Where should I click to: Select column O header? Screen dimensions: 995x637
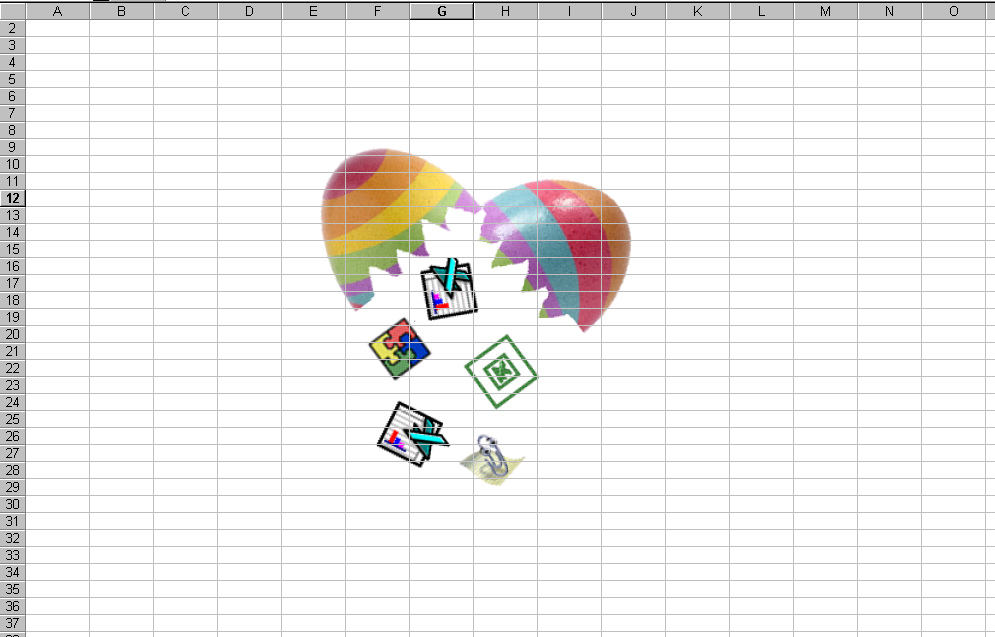954,11
